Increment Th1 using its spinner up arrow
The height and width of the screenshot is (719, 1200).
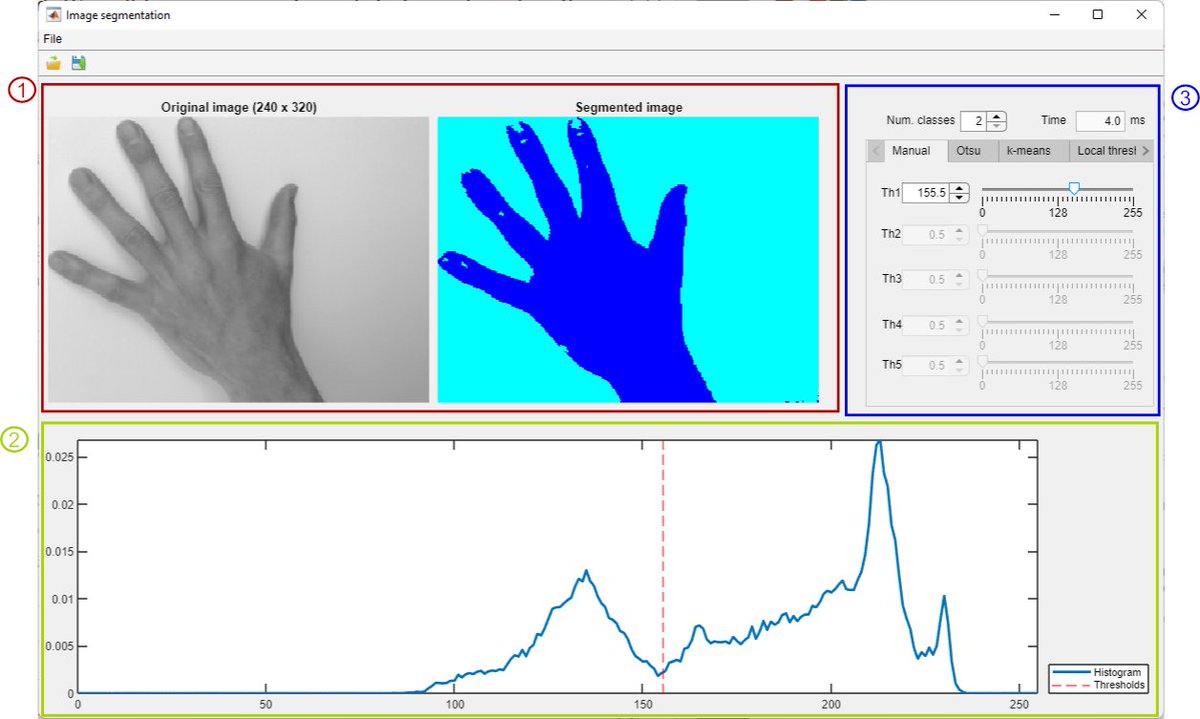click(x=958, y=188)
